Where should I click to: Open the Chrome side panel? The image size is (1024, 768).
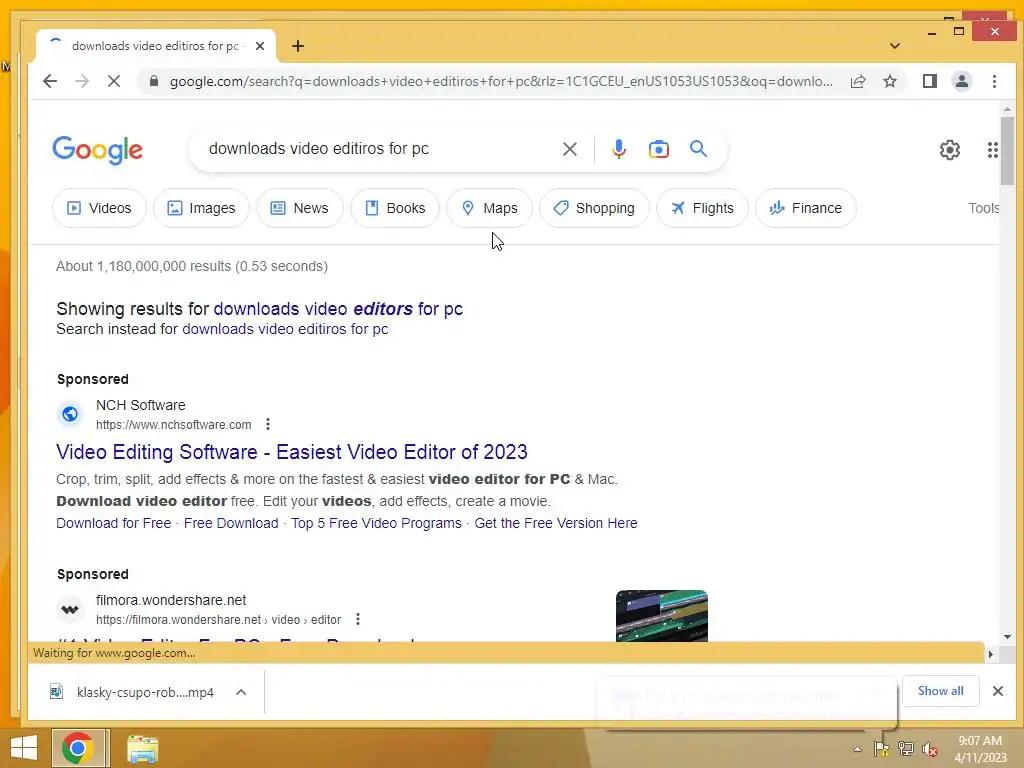(929, 81)
